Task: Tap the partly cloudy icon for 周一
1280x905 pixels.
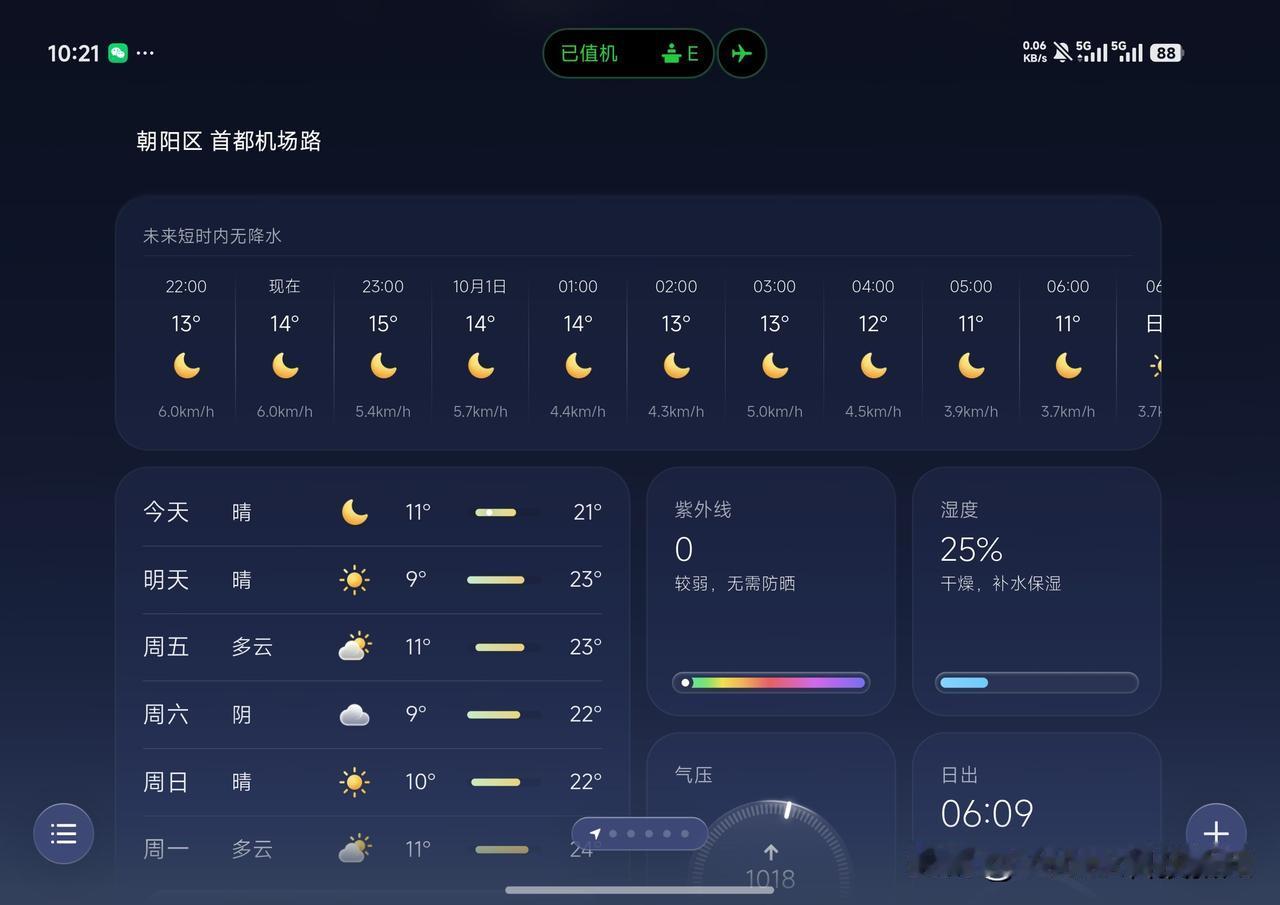Action: point(354,849)
